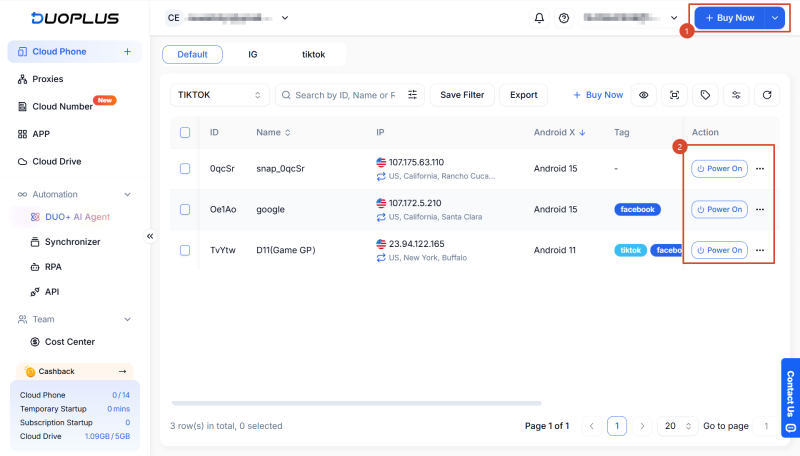Tick the checkbox for D11(Game GP) row
The image size is (800, 456).
(x=185, y=250)
